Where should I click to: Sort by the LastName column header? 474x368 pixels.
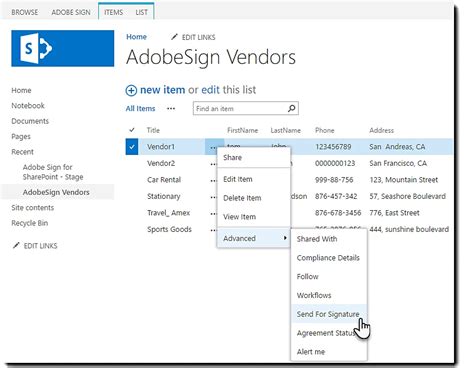click(x=285, y=130)
